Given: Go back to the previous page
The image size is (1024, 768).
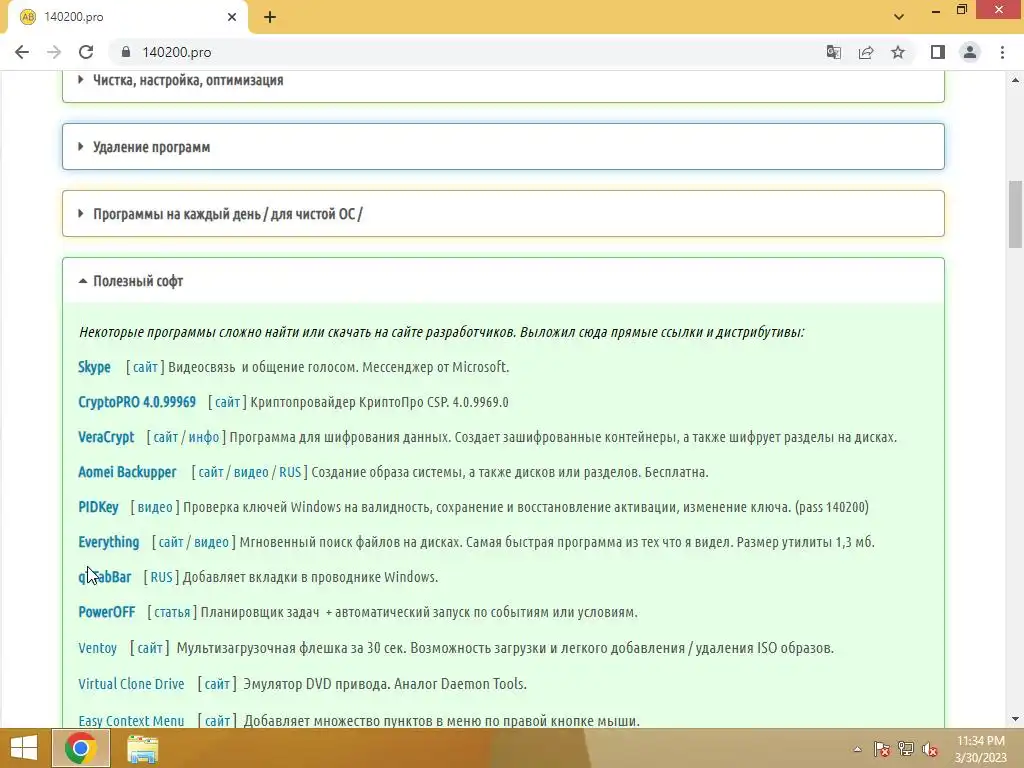Looking at the screenshot, I should (x=22, y=52).
